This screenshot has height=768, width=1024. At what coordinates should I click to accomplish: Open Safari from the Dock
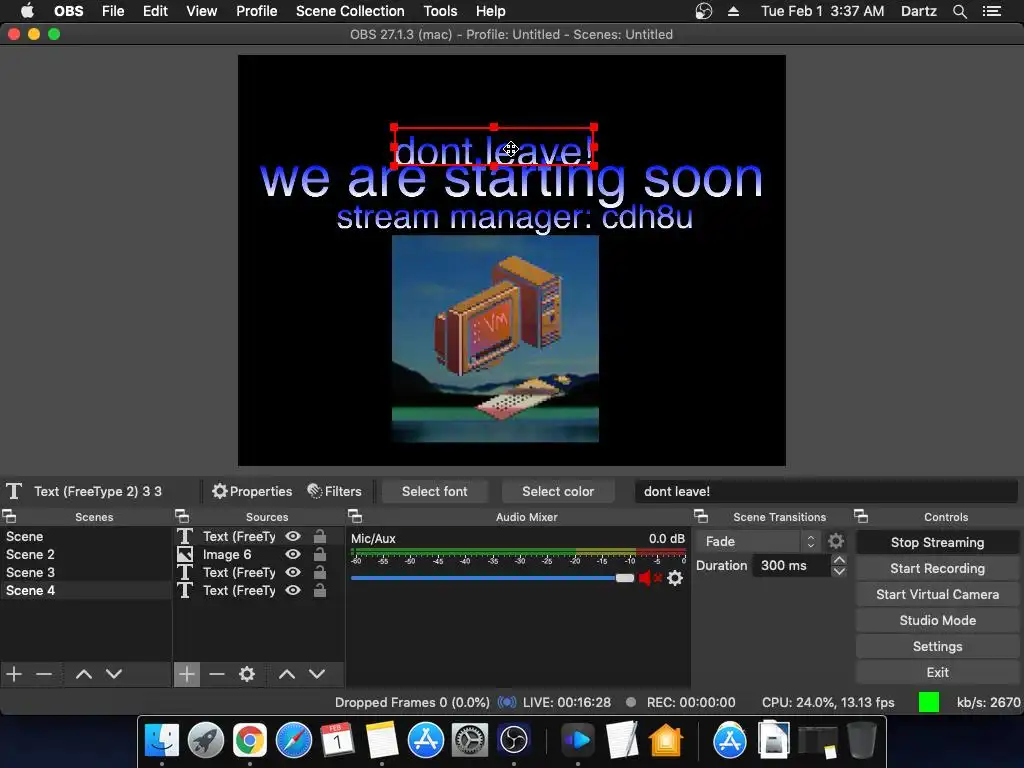pos(294,740)
